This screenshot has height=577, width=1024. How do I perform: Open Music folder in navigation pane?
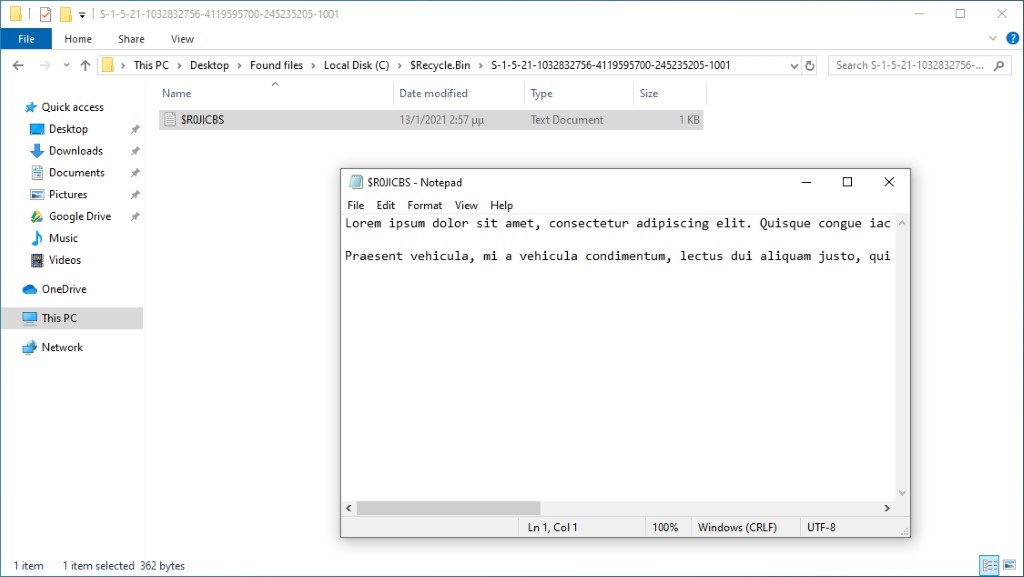pos(63,238)
